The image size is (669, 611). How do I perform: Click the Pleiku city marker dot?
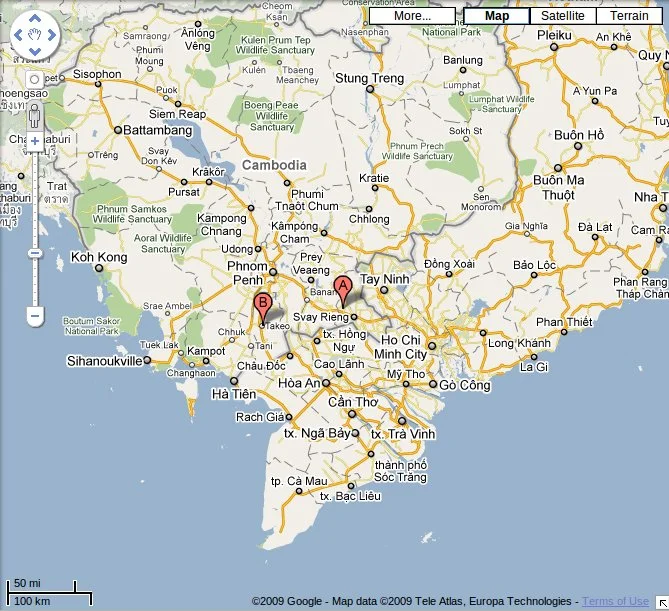(554, 47)
